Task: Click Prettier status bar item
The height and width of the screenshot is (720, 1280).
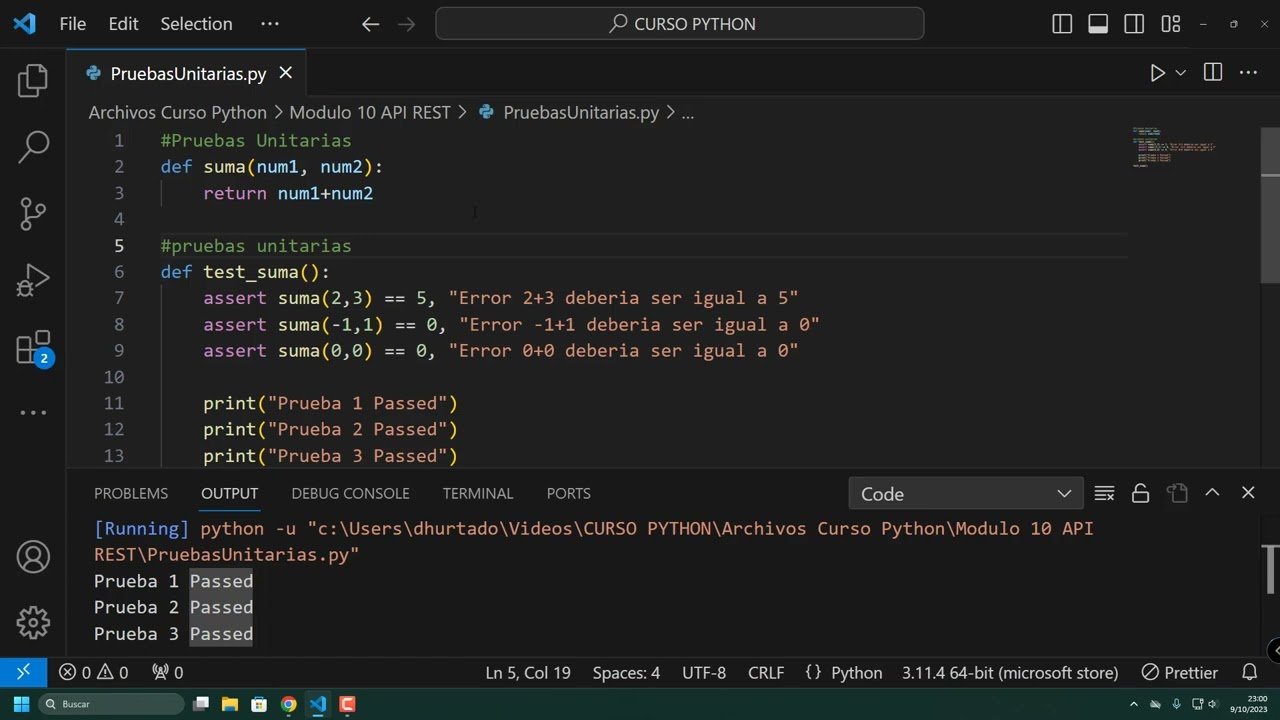Action: (x=1180, y=672)
